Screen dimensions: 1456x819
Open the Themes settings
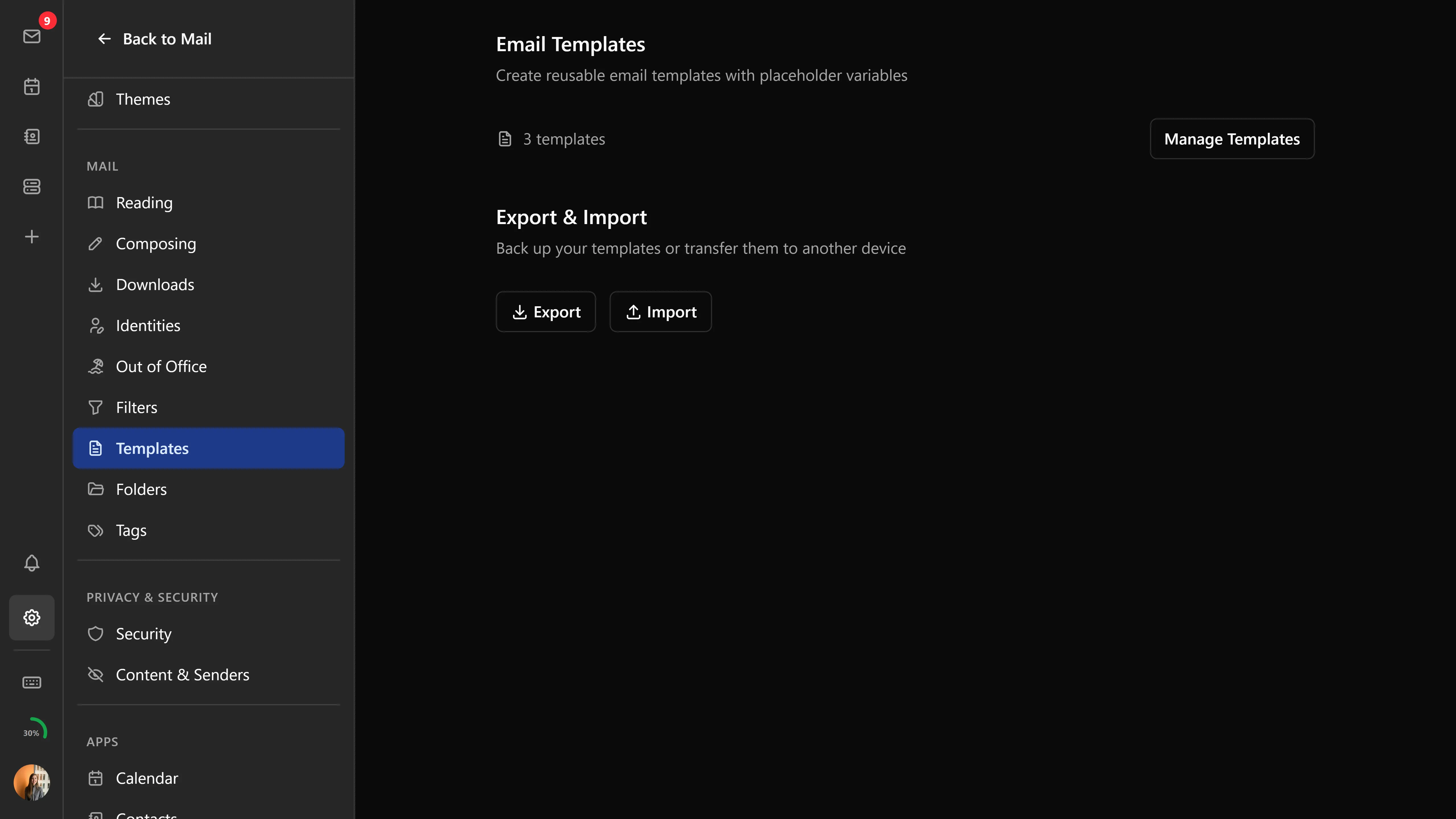tap(208, 99)
